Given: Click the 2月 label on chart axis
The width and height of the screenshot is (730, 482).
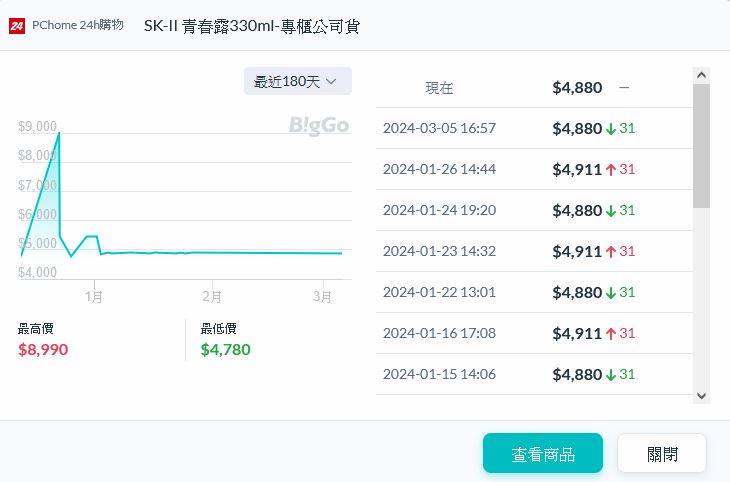Looking at the screenshot, I should point(211,297).
